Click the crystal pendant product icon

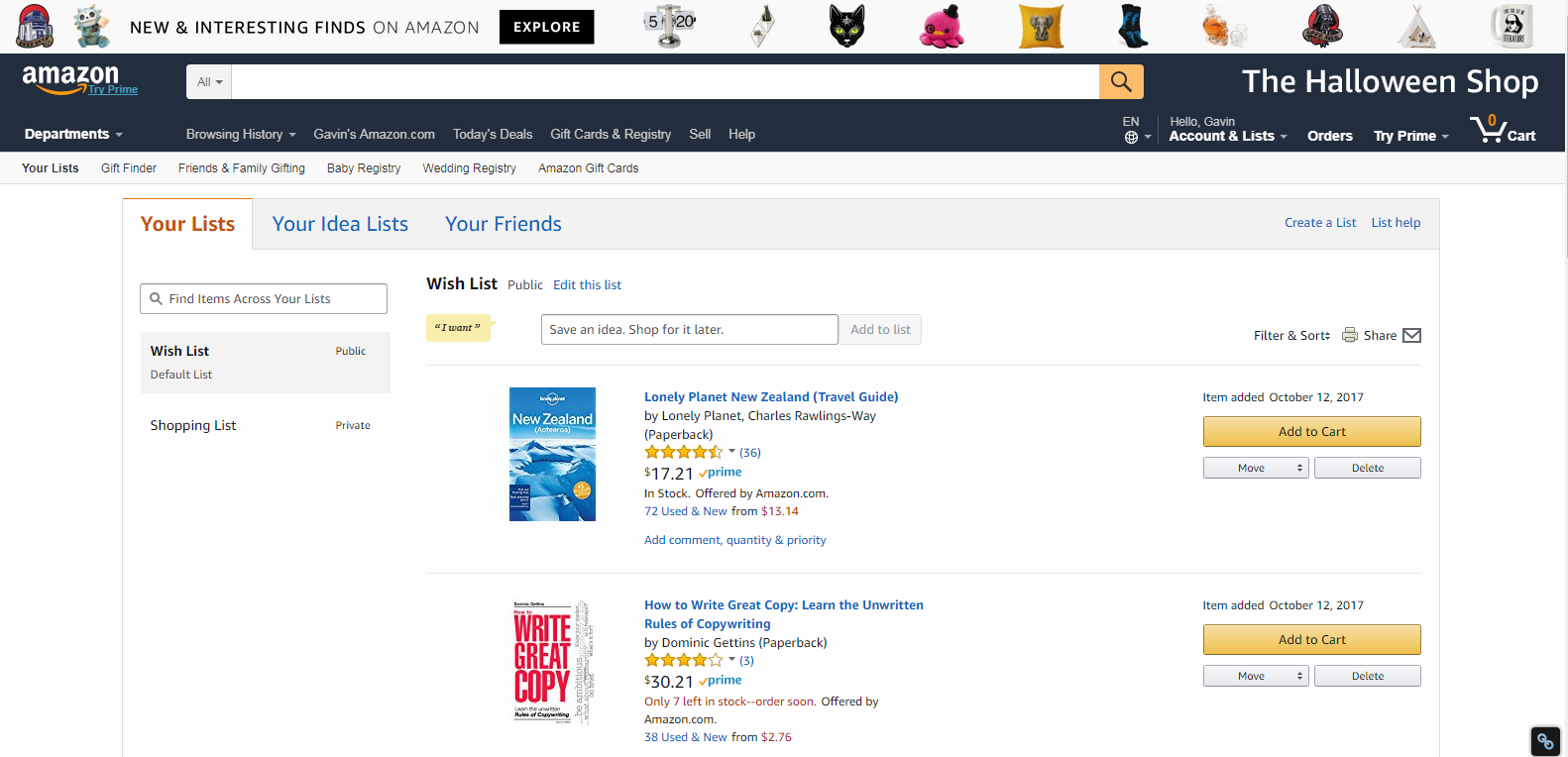[762, 27]
